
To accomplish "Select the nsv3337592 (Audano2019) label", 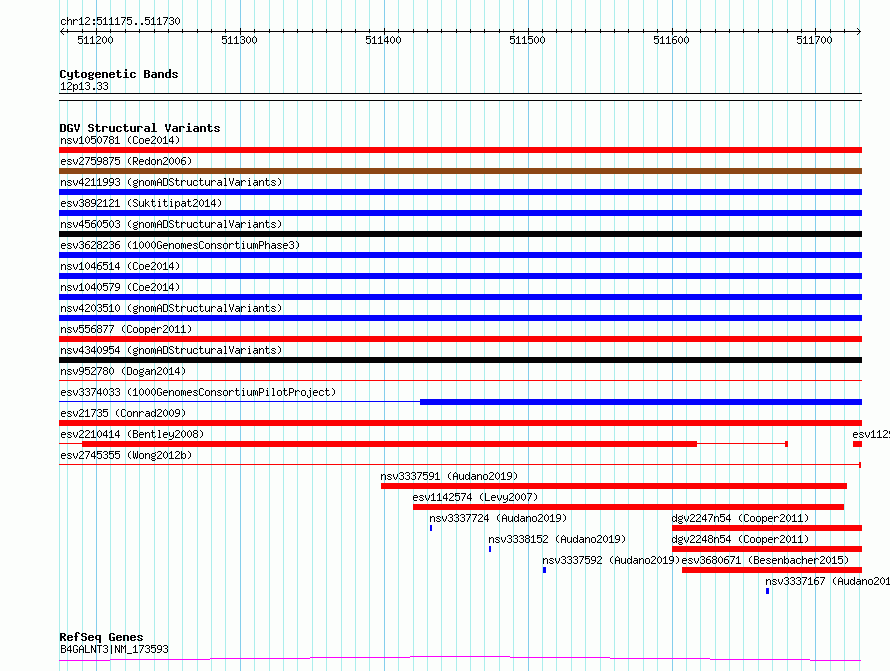I will coord(611,560).
